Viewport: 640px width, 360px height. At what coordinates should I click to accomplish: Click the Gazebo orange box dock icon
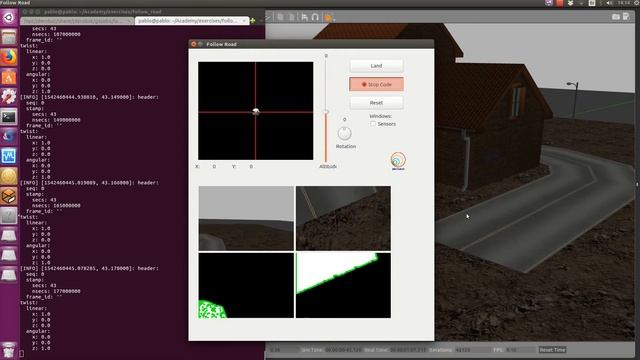pyautogui.click(x=9, y=196)
